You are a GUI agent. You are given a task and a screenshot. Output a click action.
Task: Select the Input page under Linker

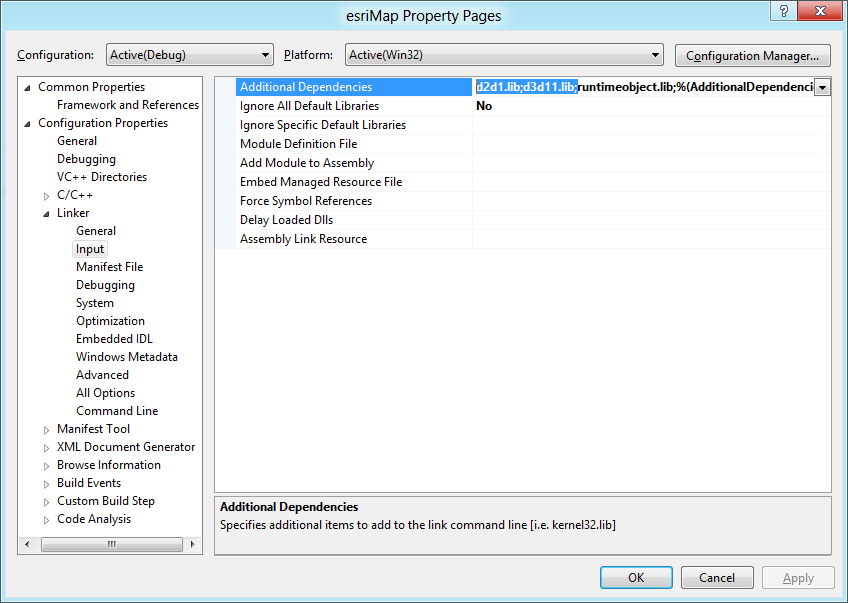90,249
